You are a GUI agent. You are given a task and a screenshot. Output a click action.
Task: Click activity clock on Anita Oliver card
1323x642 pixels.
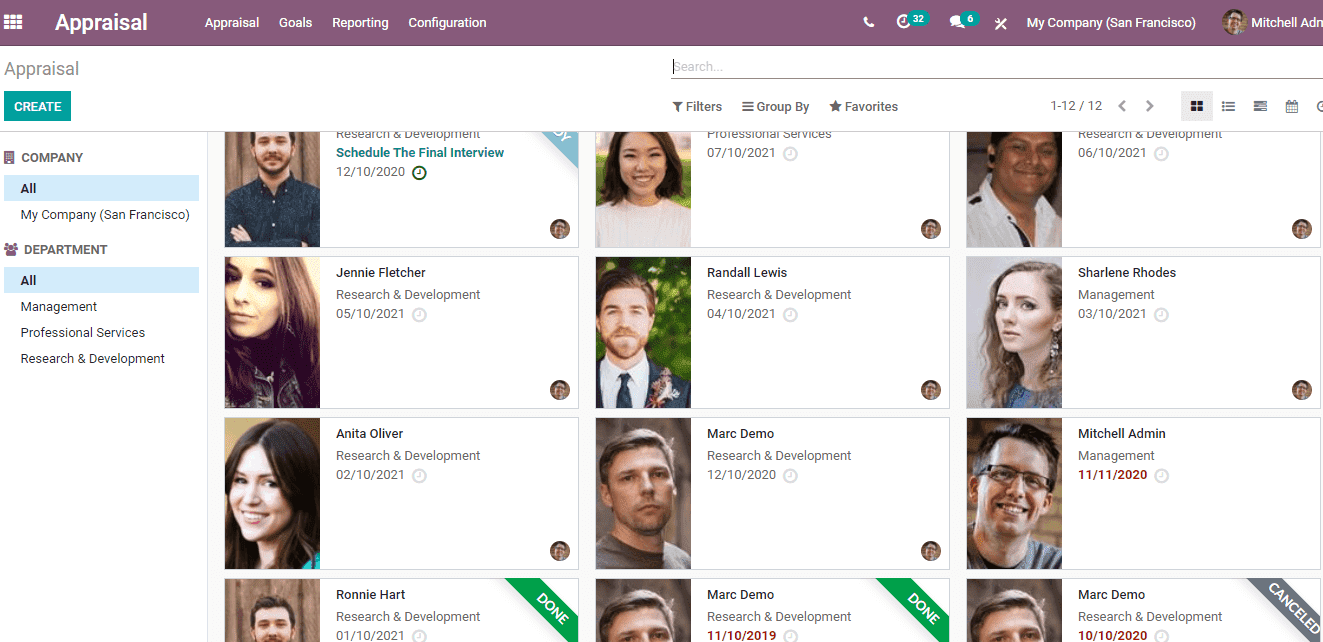coord(419,476)
